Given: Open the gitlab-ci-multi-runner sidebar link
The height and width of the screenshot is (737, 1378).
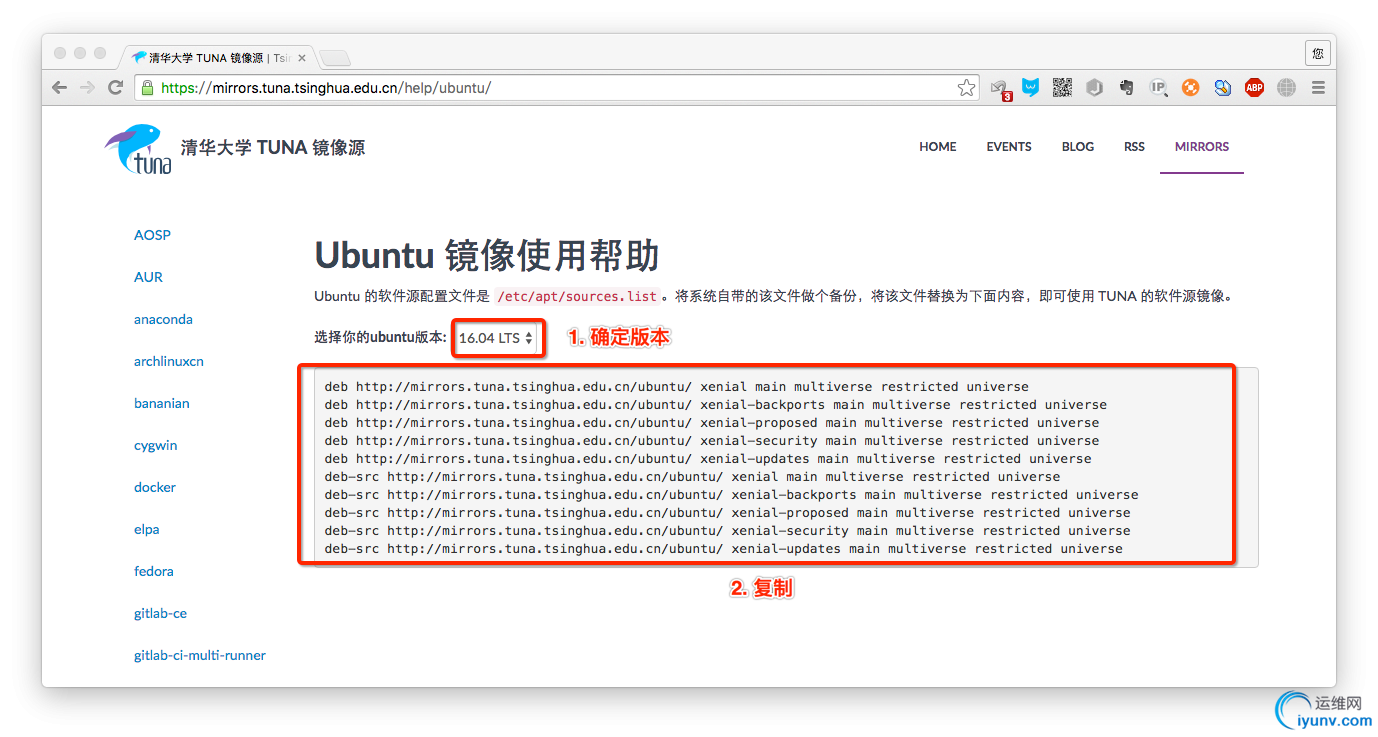Looking at the screenshot, I should pos(200,655).
